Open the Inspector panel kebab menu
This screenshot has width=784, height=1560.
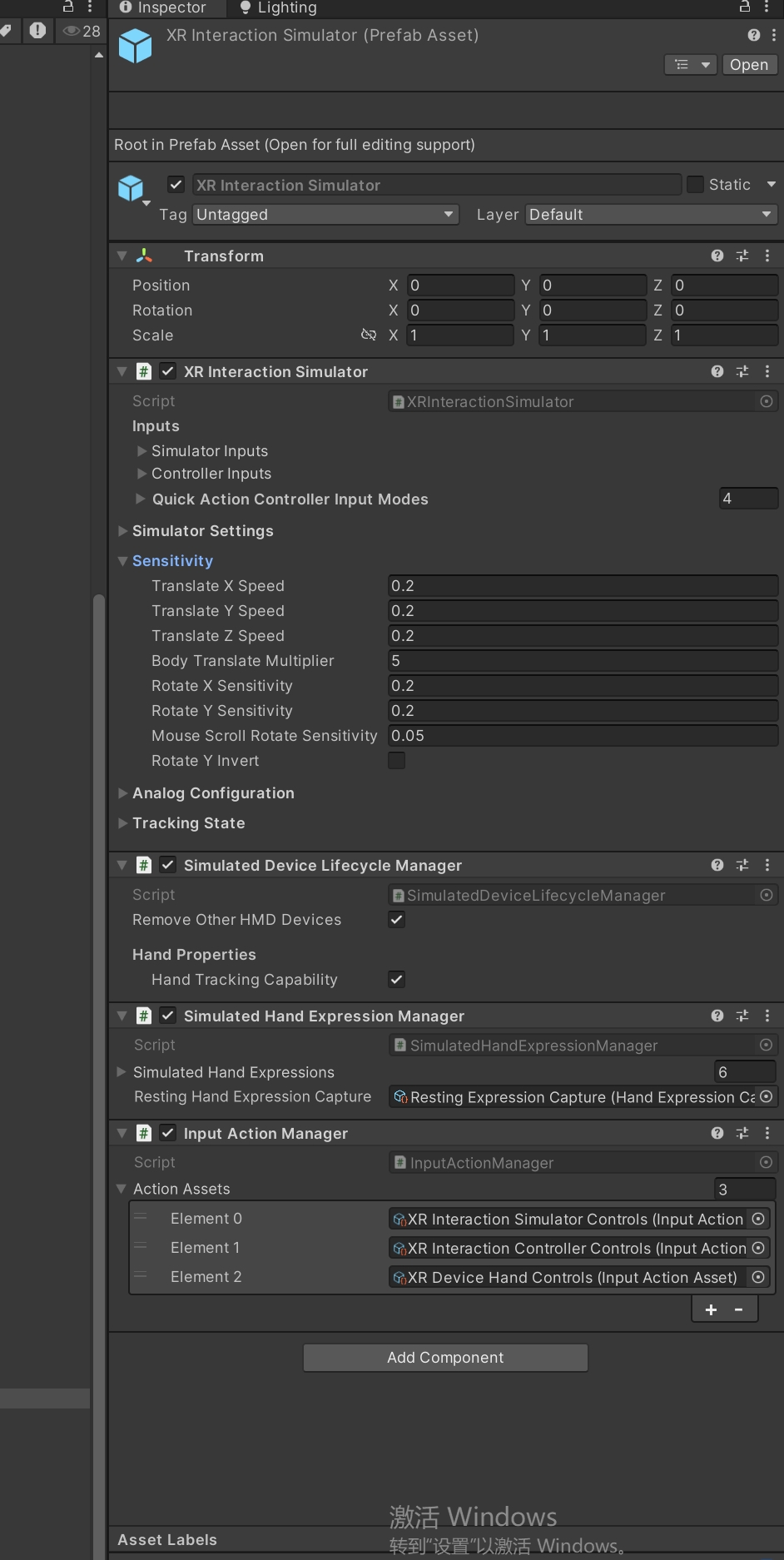point(767,7)
